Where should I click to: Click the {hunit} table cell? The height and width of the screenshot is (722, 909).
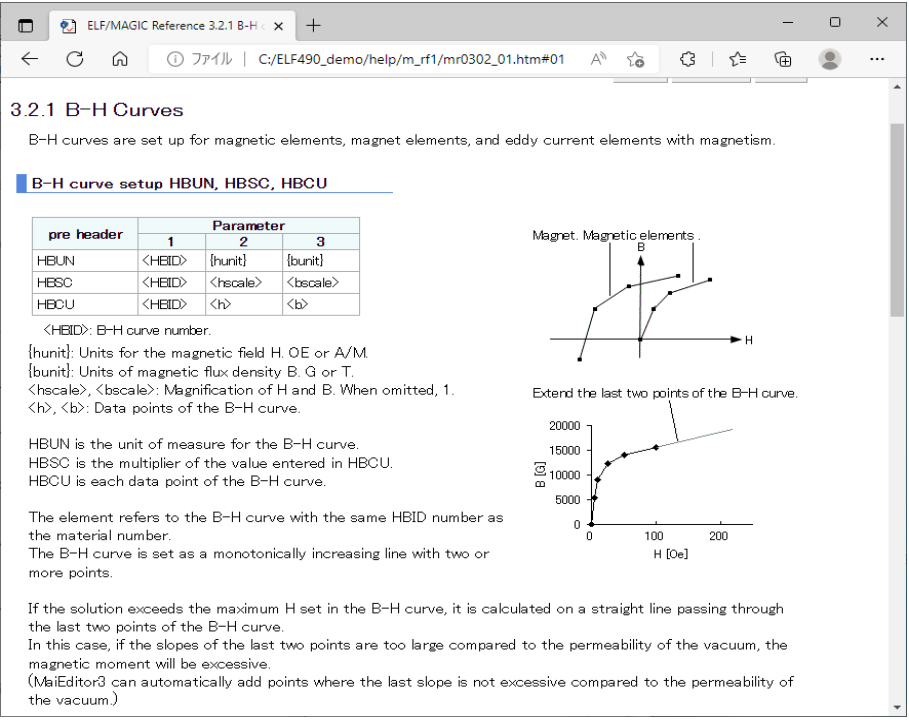click(x=244, y=261)
